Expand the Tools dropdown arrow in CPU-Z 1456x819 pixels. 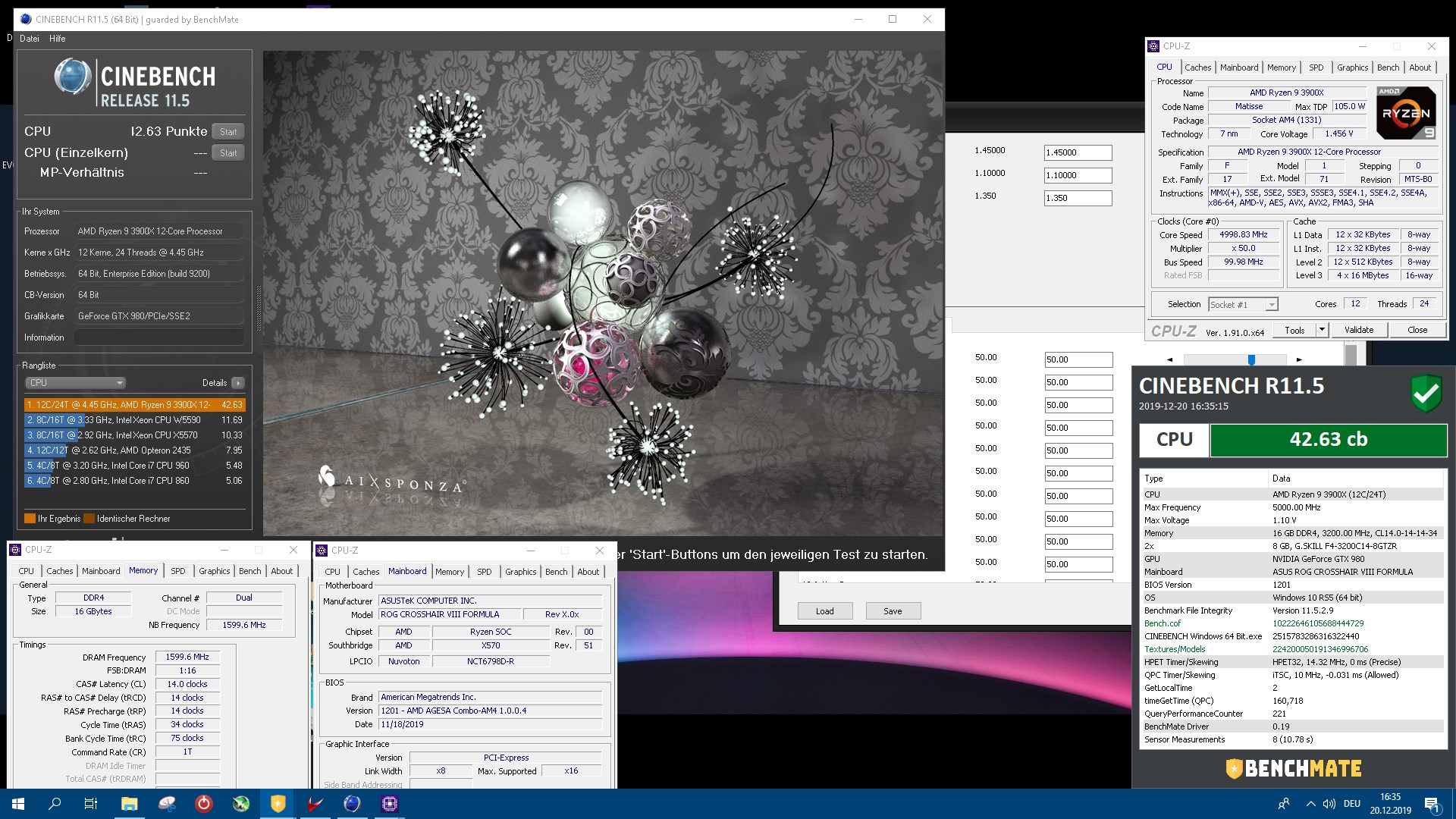(x=1322, y=330)
